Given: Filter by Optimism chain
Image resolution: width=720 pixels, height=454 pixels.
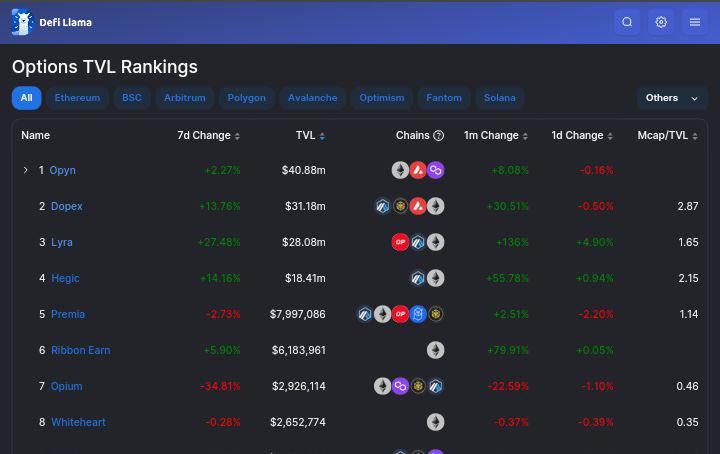Looking at the screenshot, I should pyautogui.click(x=382, y=98).
